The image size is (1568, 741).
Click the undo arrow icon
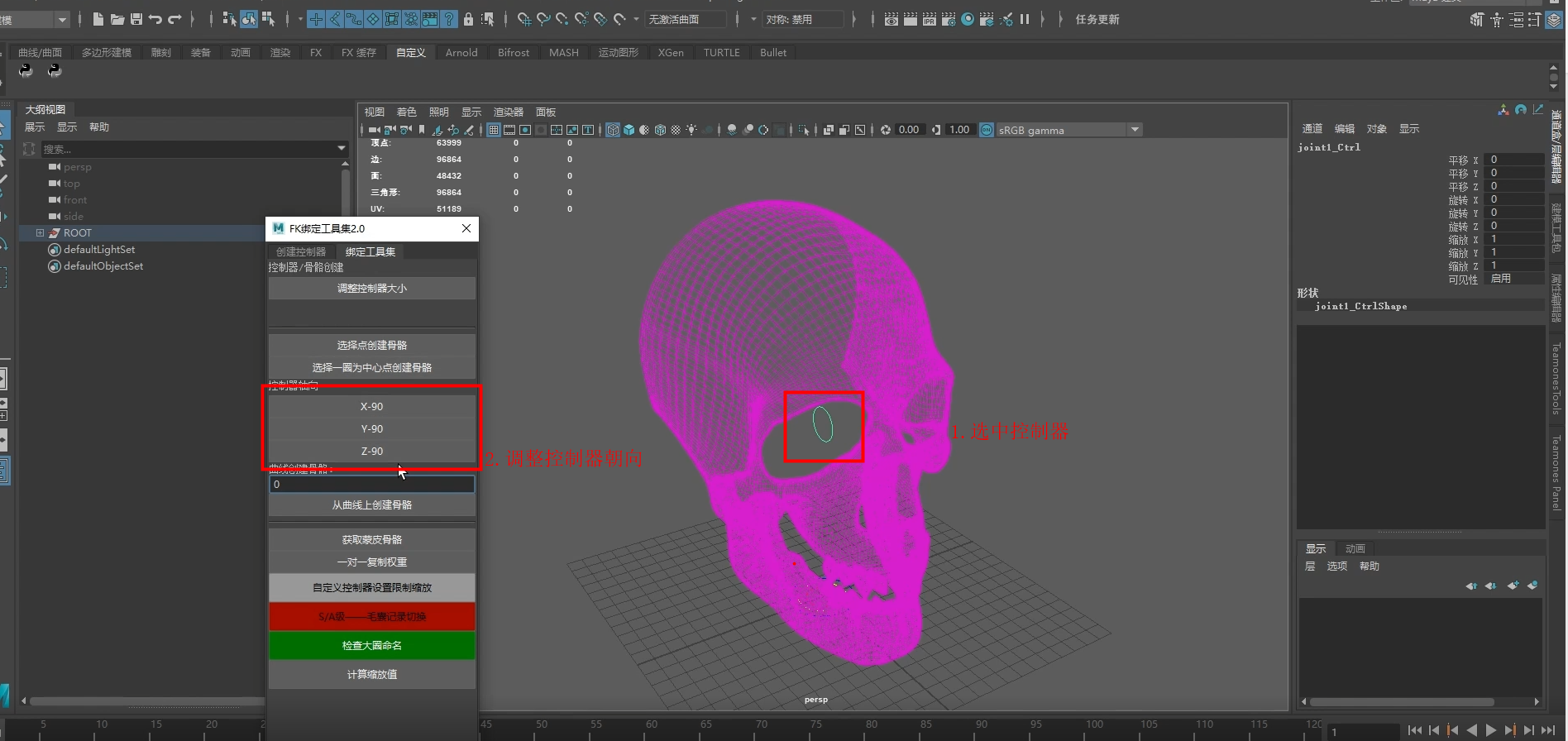tap(155, 19)
